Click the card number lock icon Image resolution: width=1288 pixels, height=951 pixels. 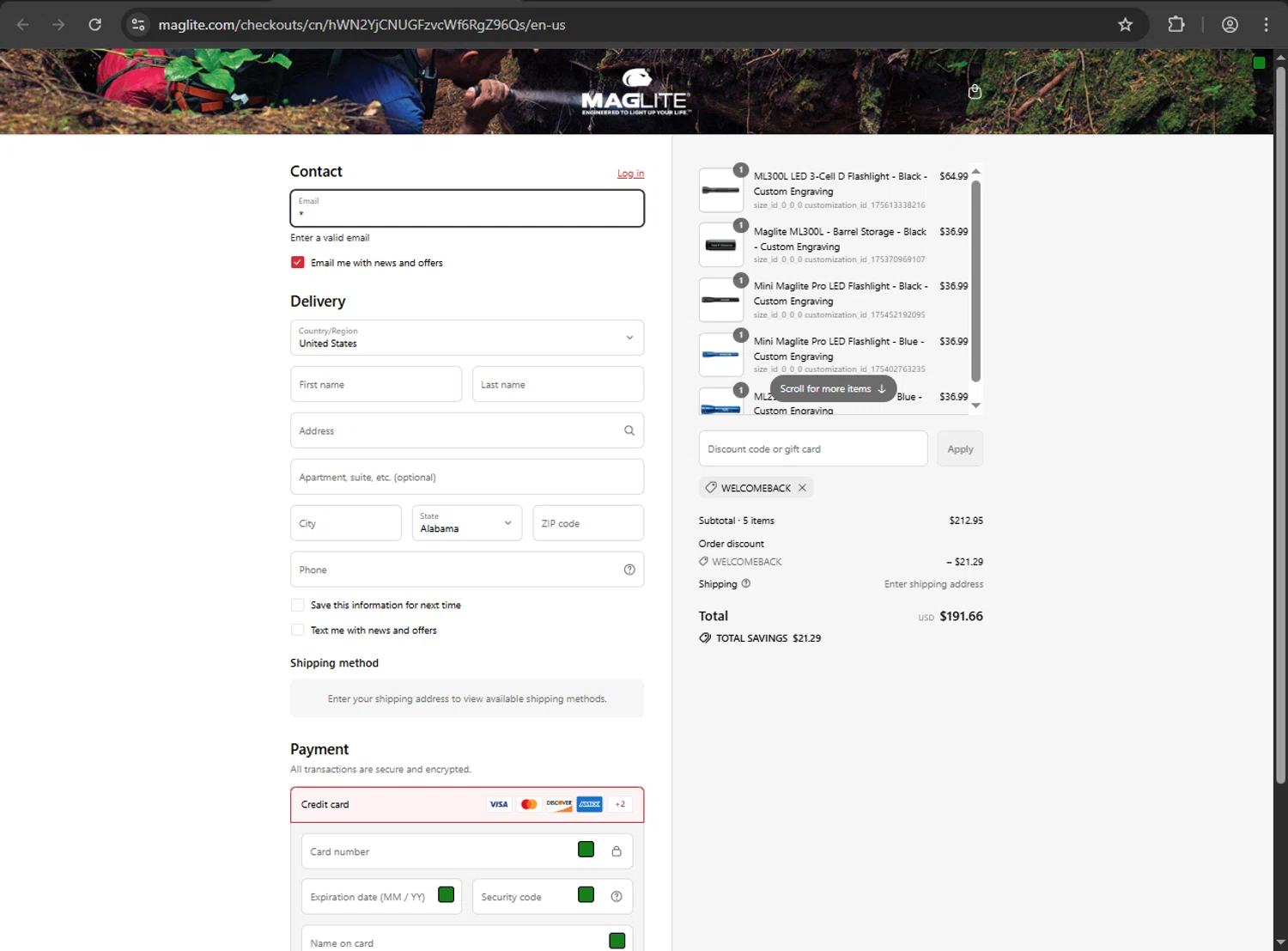617,851
